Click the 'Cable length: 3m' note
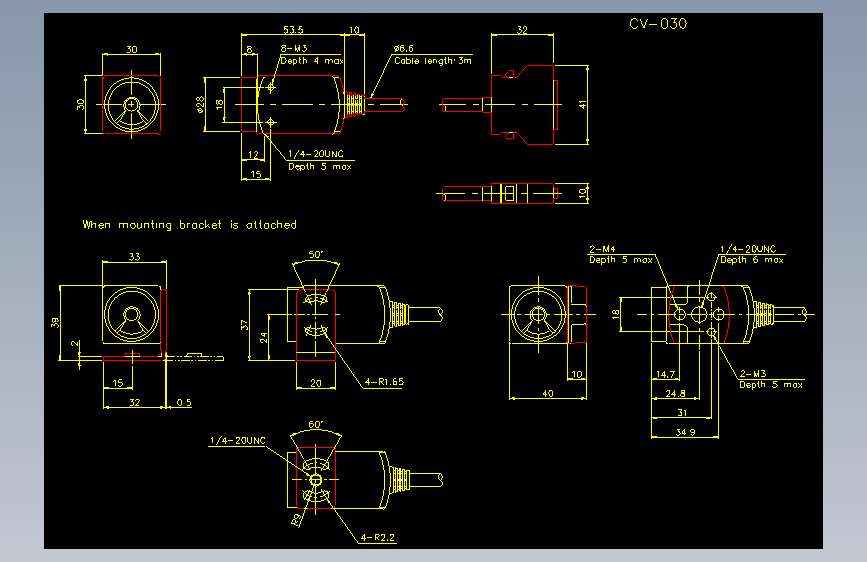 tap(433, 61)
